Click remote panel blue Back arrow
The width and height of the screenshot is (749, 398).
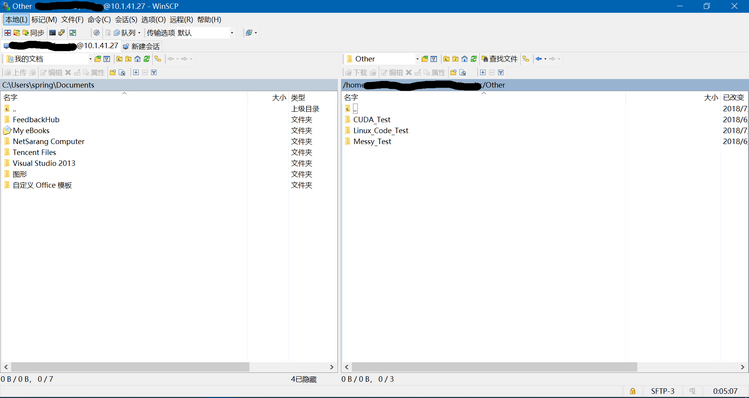point(538,59)
